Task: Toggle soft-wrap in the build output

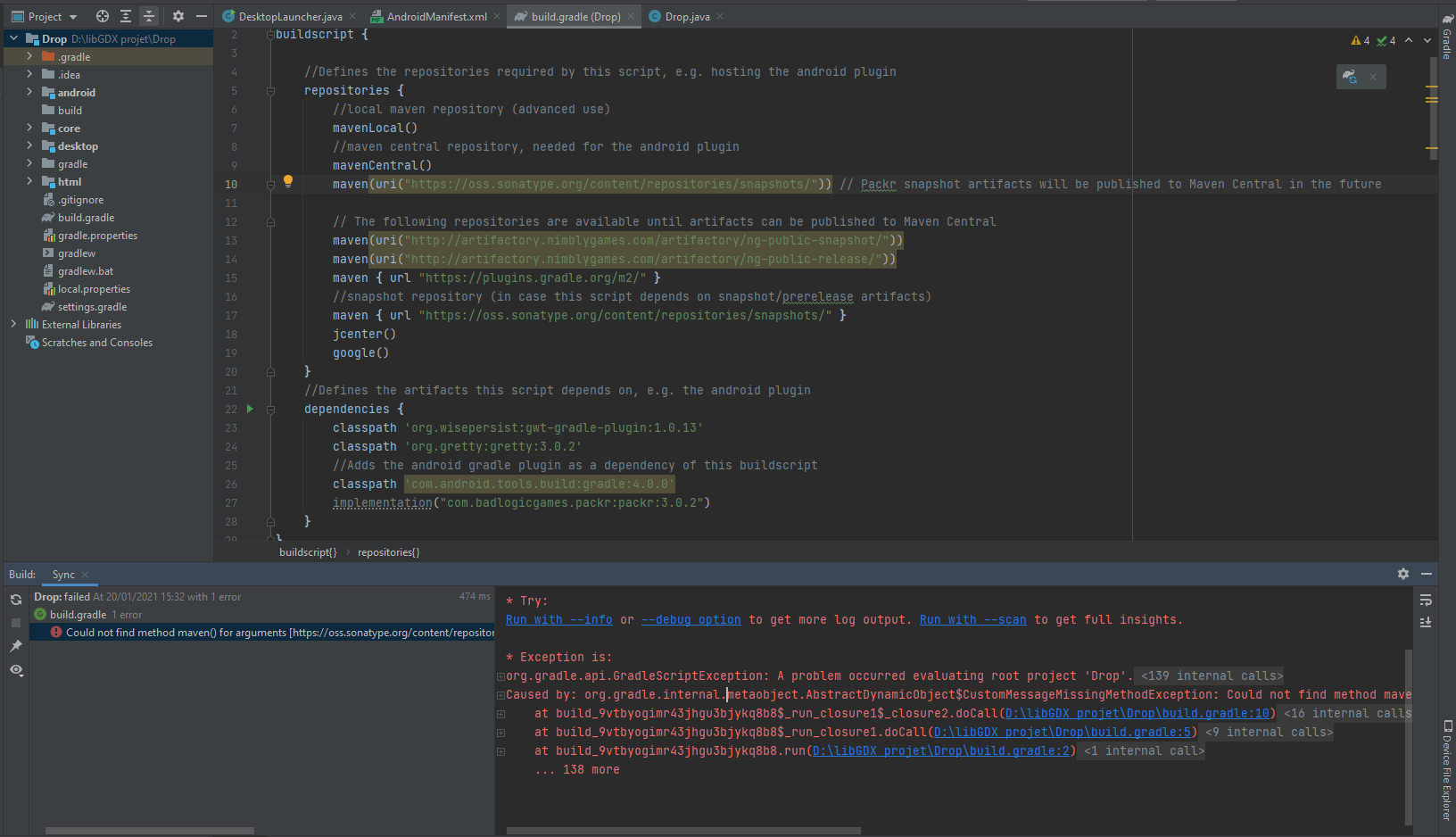Action: 1427,601
